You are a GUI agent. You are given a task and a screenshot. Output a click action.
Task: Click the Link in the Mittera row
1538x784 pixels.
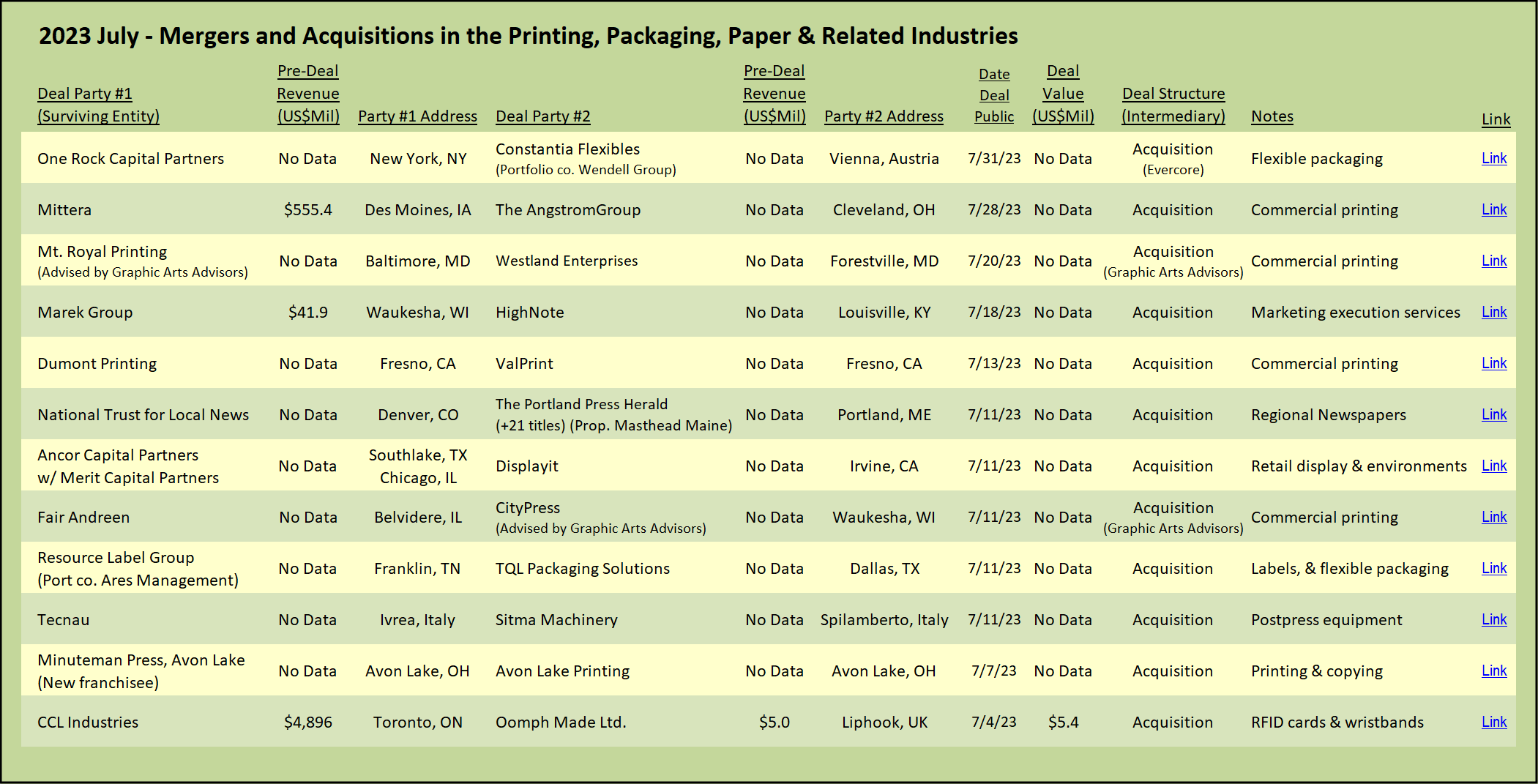1493,209
